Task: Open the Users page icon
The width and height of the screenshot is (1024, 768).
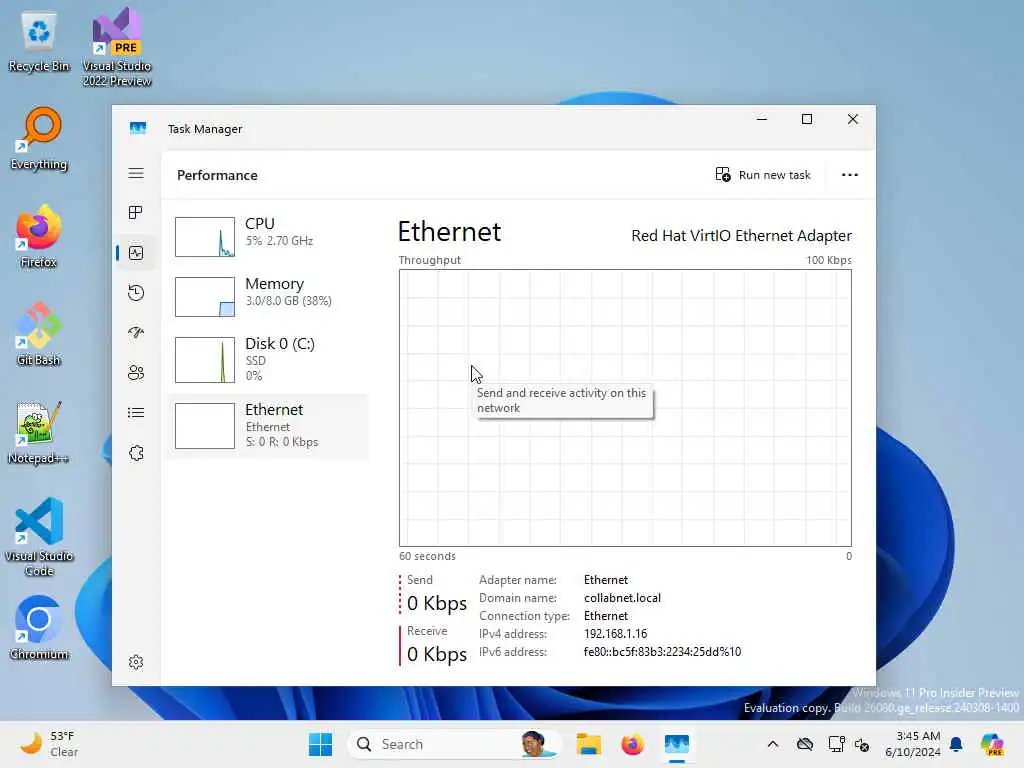Action: click(x=136, y=373)
